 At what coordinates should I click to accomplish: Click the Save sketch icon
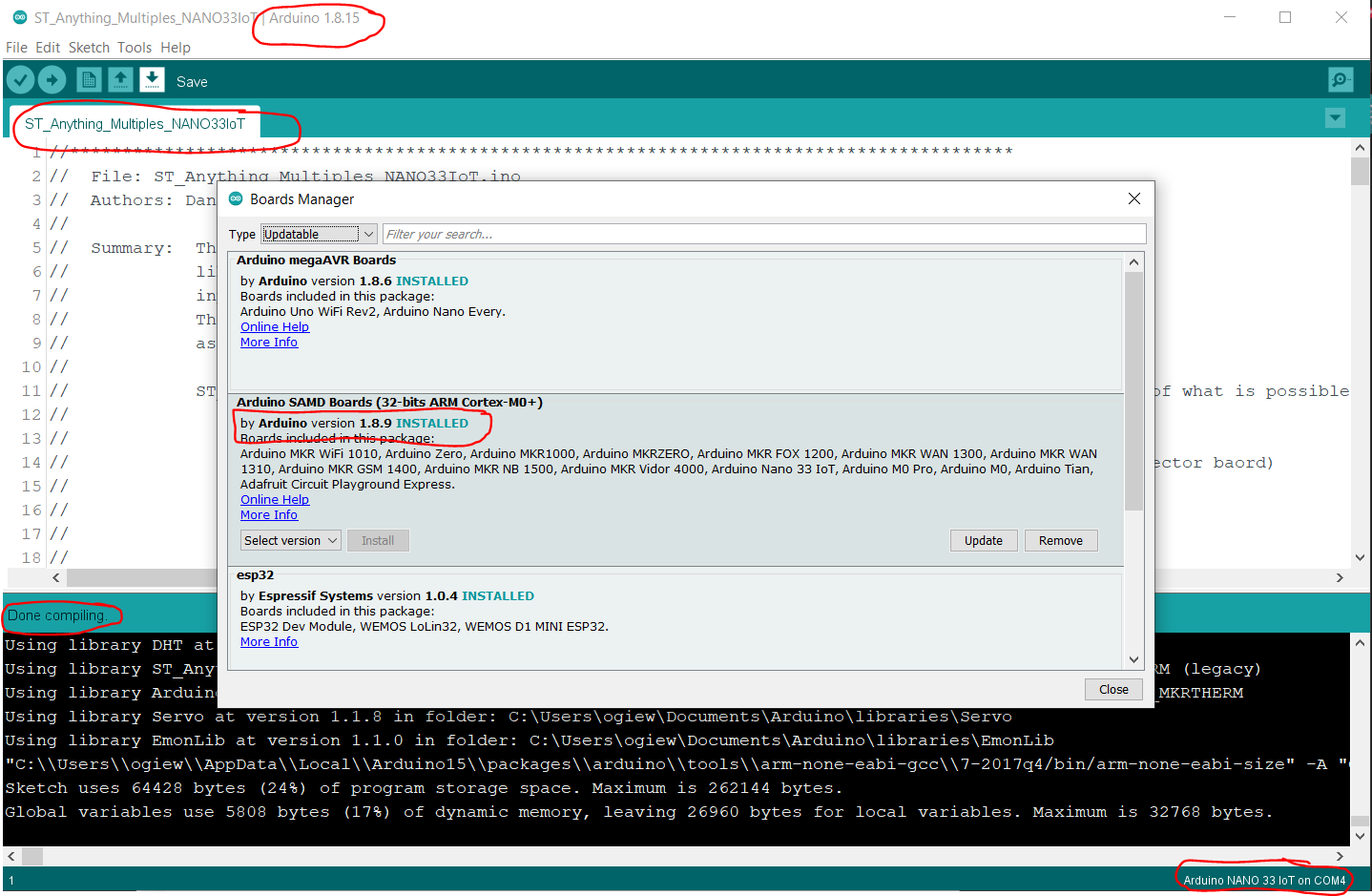point(152,80)
